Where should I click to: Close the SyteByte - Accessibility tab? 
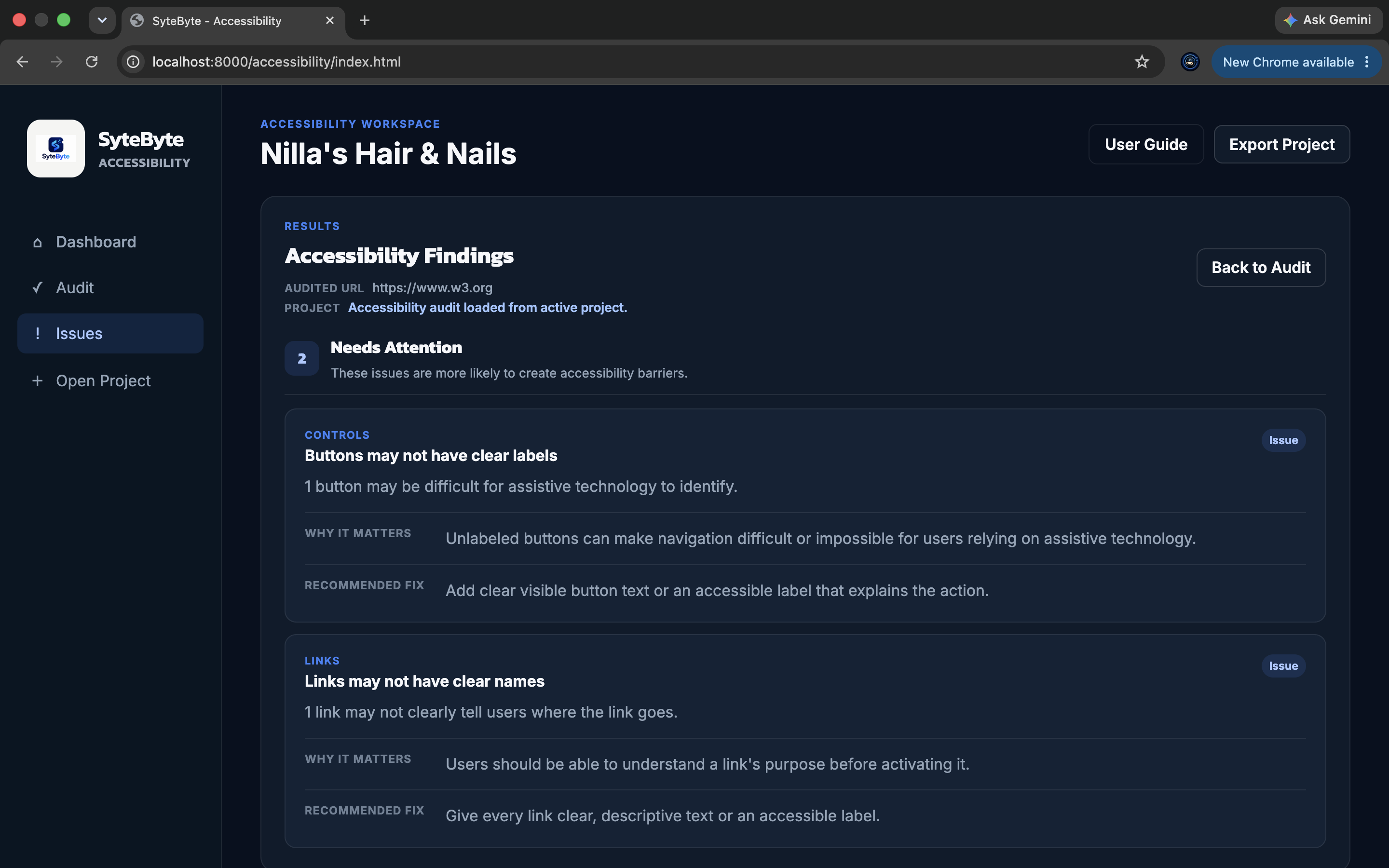point(329,21)
